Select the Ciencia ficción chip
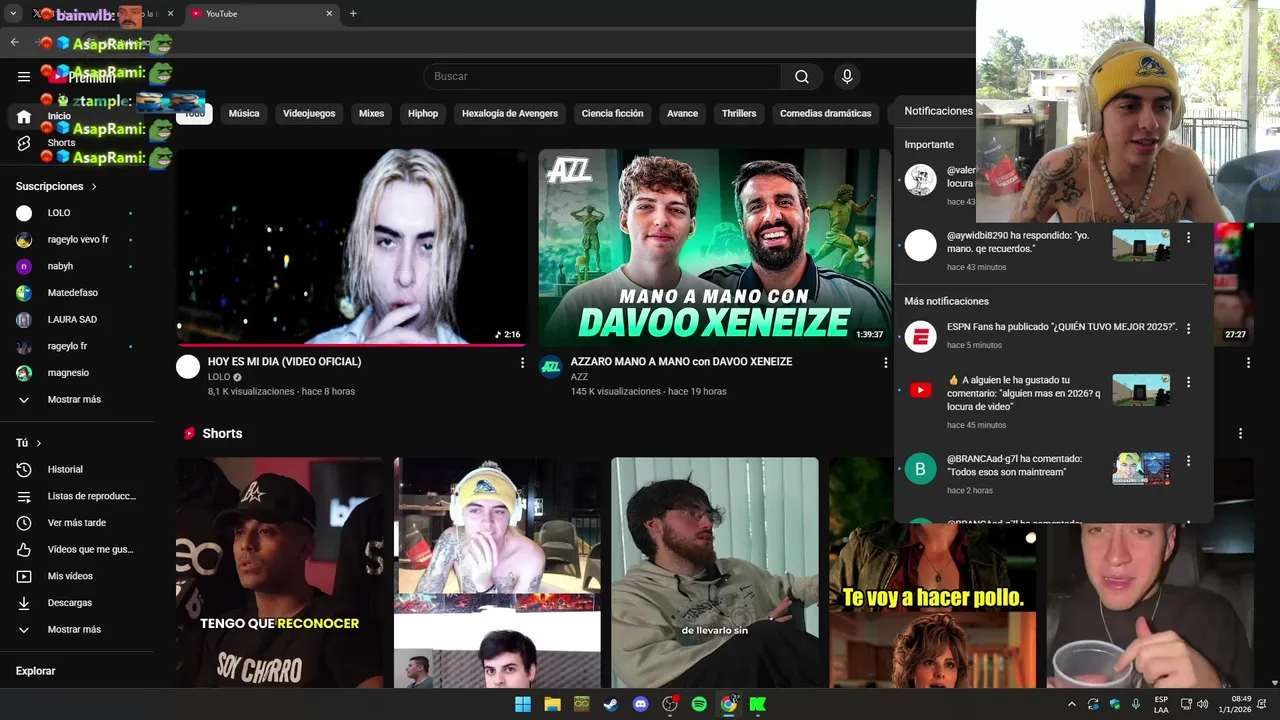 coord(612,113)
